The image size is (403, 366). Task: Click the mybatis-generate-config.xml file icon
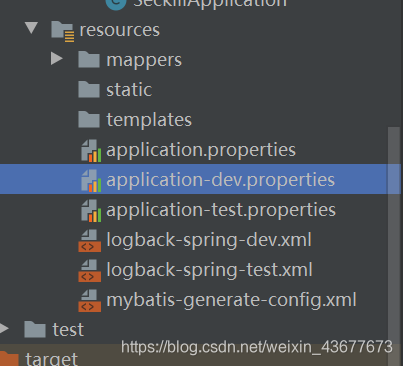point(89,301)
